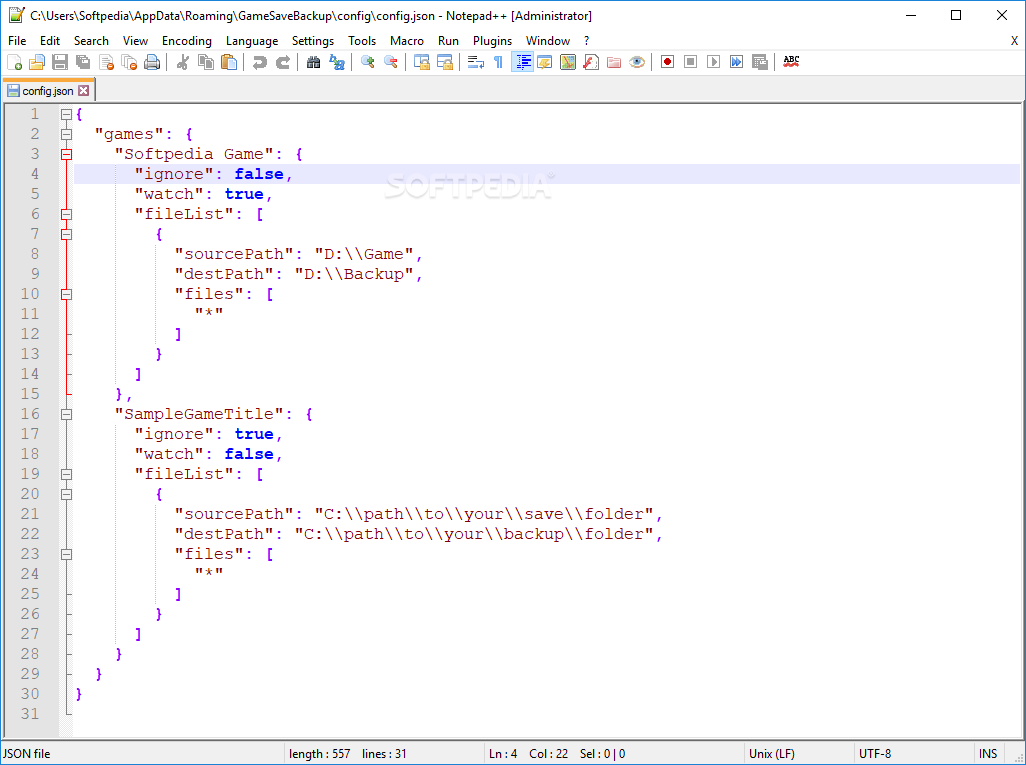Screen dimensions: 1026x765
Task: Open Find with the binoculars icon
Action: click(313, 62)
